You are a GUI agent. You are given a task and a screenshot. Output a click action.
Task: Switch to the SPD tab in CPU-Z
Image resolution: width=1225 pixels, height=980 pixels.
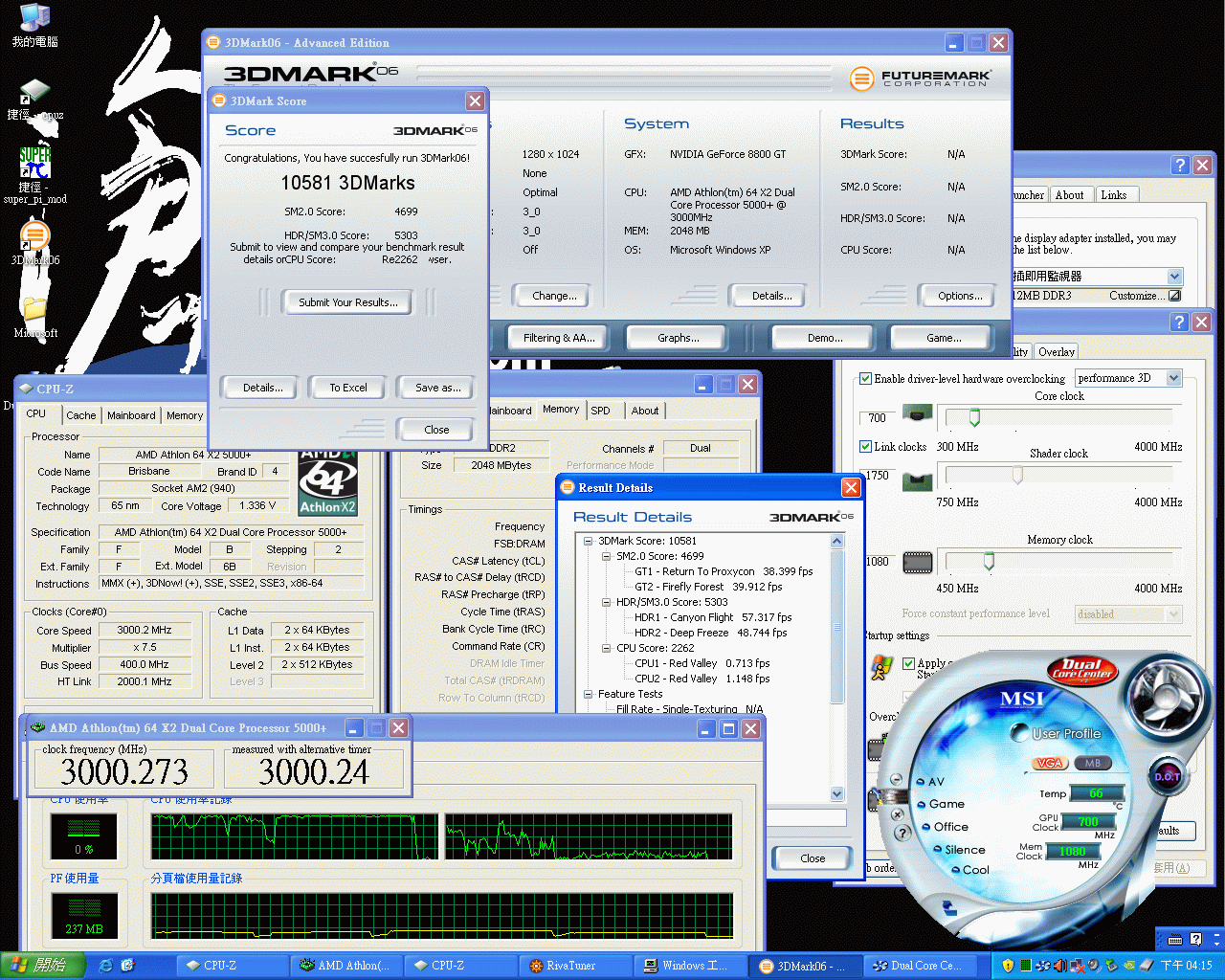click(600, 411)
